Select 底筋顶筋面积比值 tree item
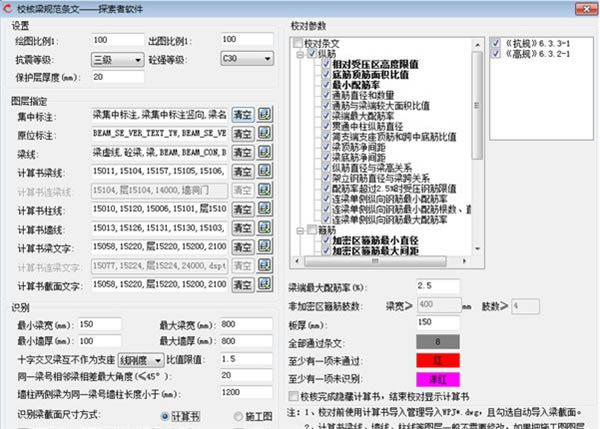Viewport: 600px width, 429px height. pos(370,74)
